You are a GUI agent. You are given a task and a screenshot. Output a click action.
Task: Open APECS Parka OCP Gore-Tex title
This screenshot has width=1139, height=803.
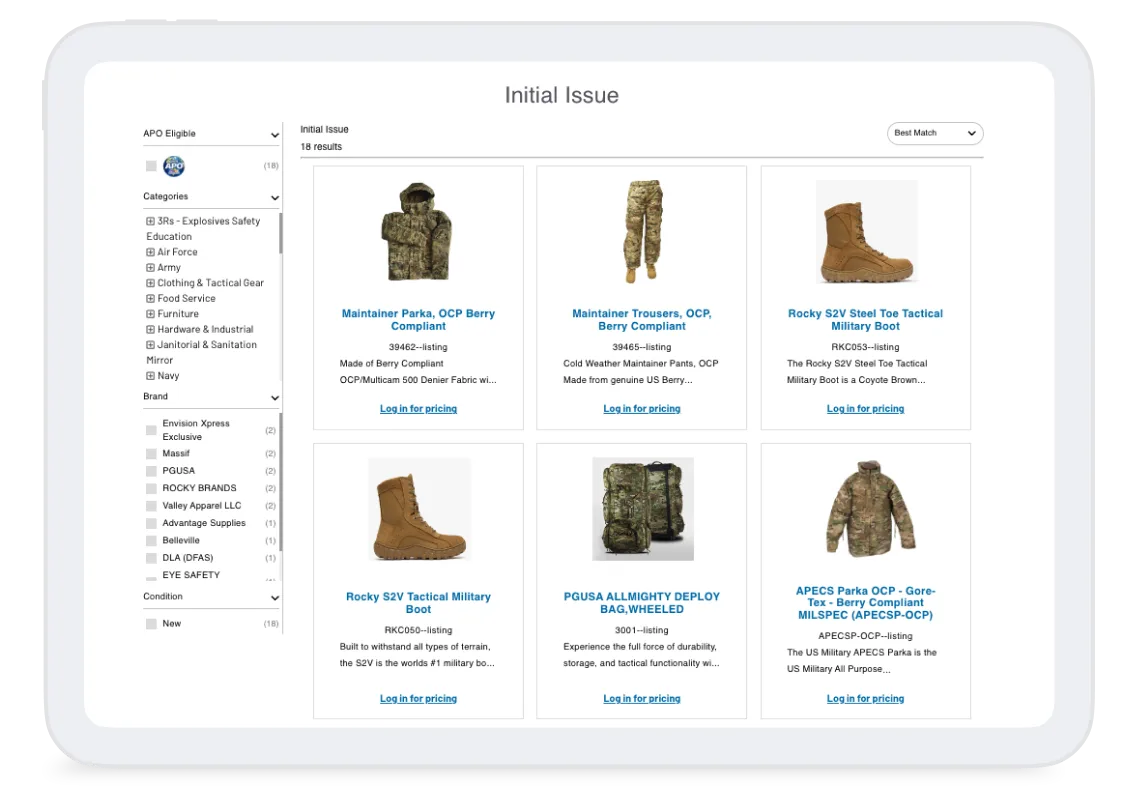click(x=865, y=602)
